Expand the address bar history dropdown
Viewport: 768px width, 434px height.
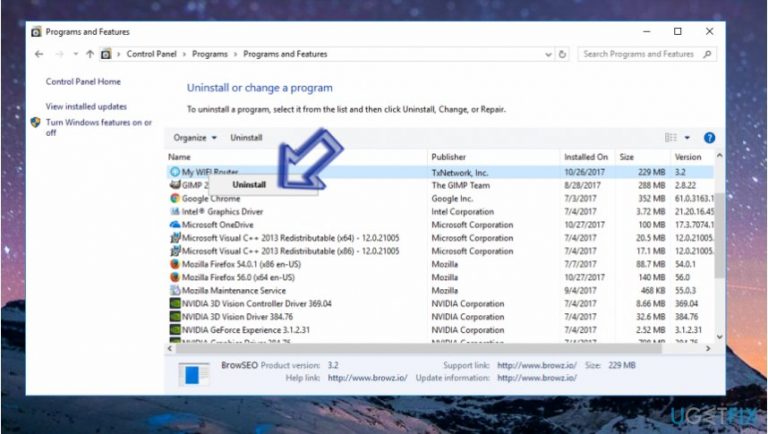coord(548,54)
